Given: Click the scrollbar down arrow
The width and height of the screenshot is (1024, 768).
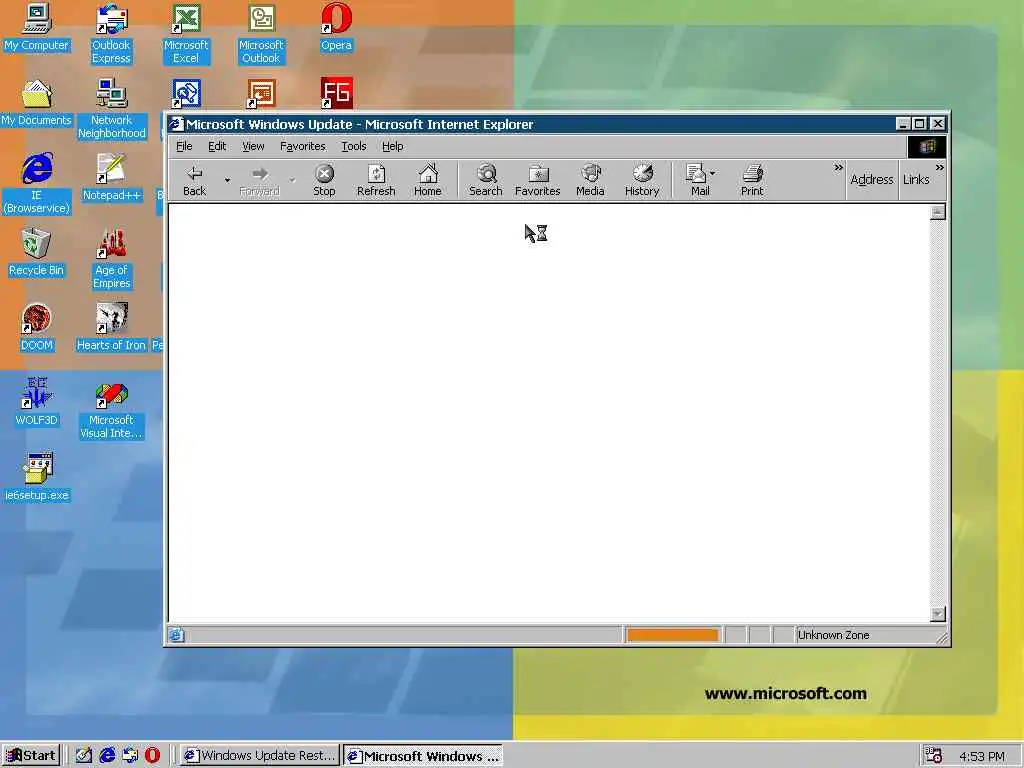Looking at the screenshot, I should point(938,614).
